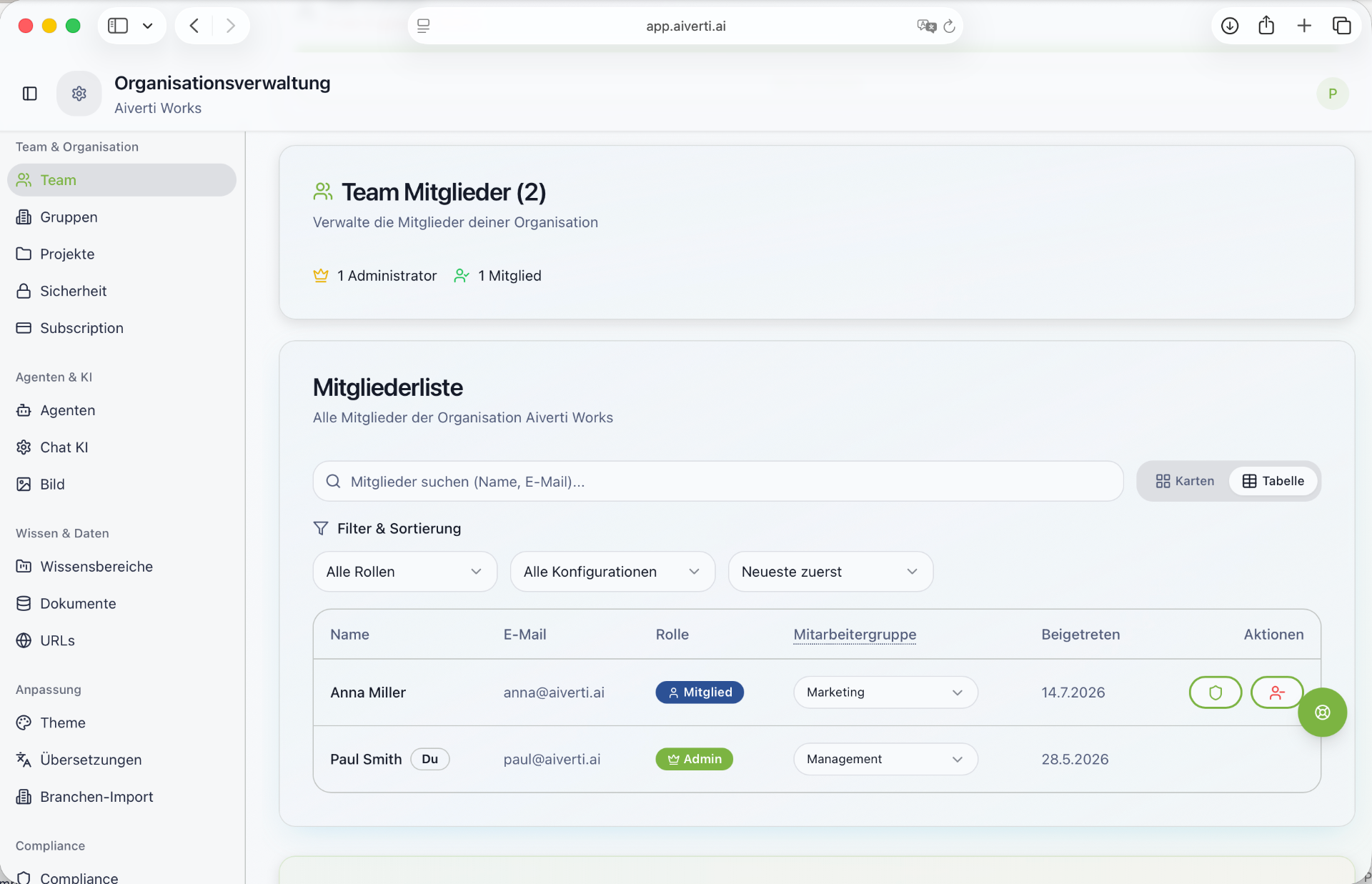
Task: Open Subscription in the sidebar
Action: [121, 328]
